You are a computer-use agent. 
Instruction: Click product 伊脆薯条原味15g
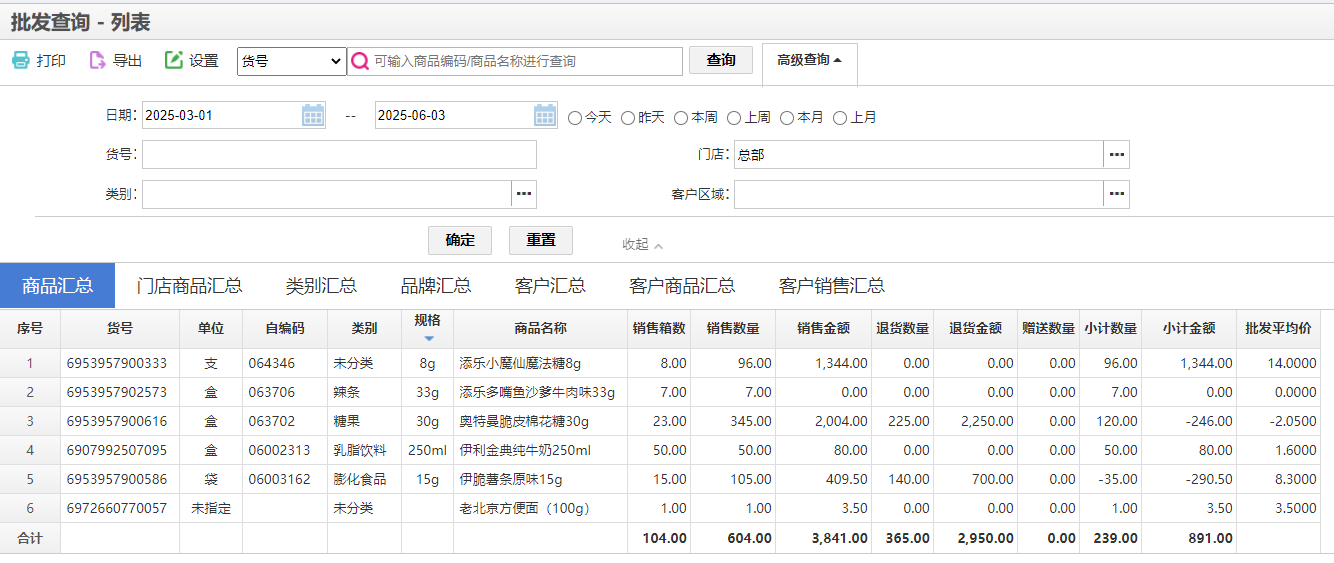pyautogui.click(x=511, y=479)
